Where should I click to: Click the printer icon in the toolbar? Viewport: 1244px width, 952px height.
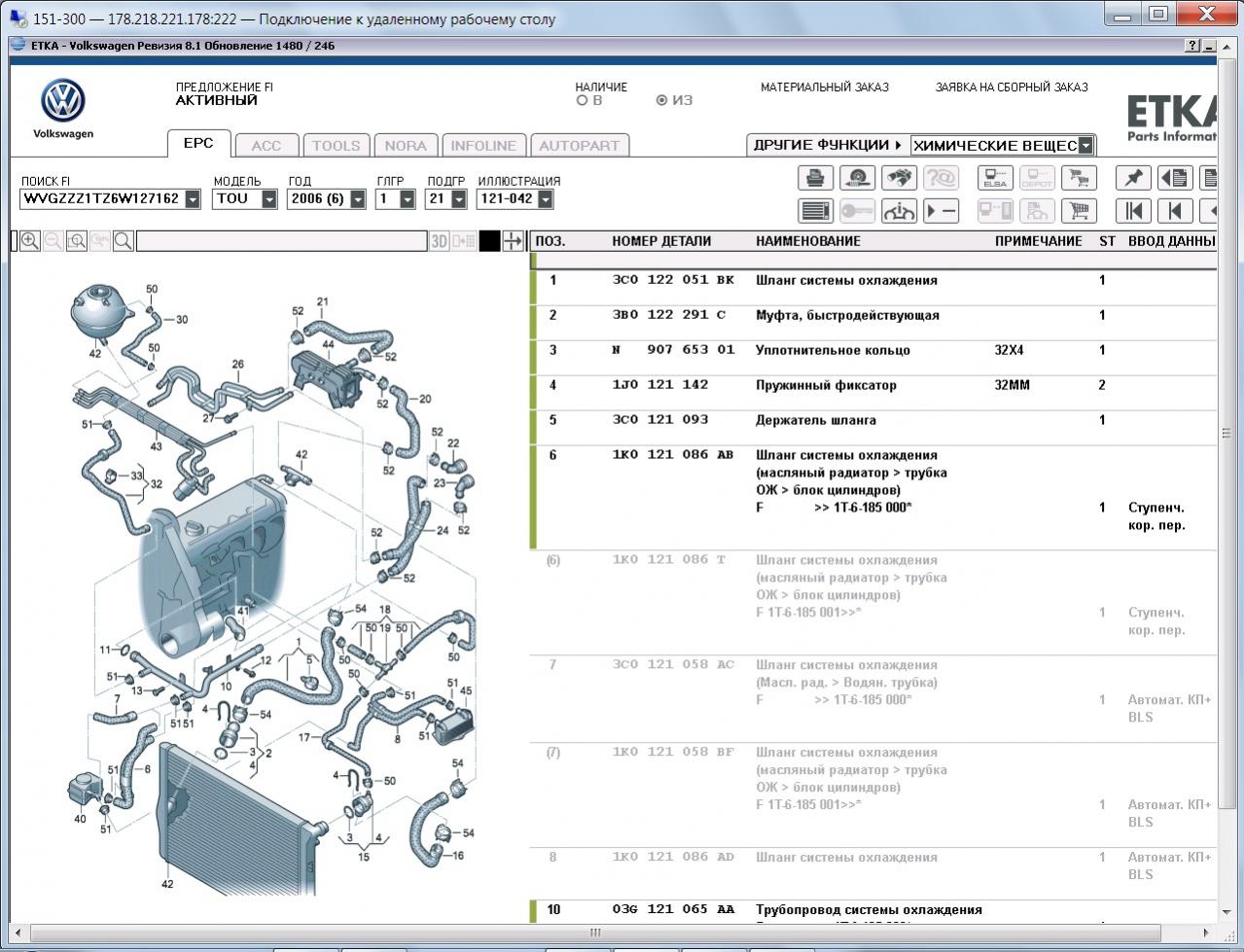815,178
